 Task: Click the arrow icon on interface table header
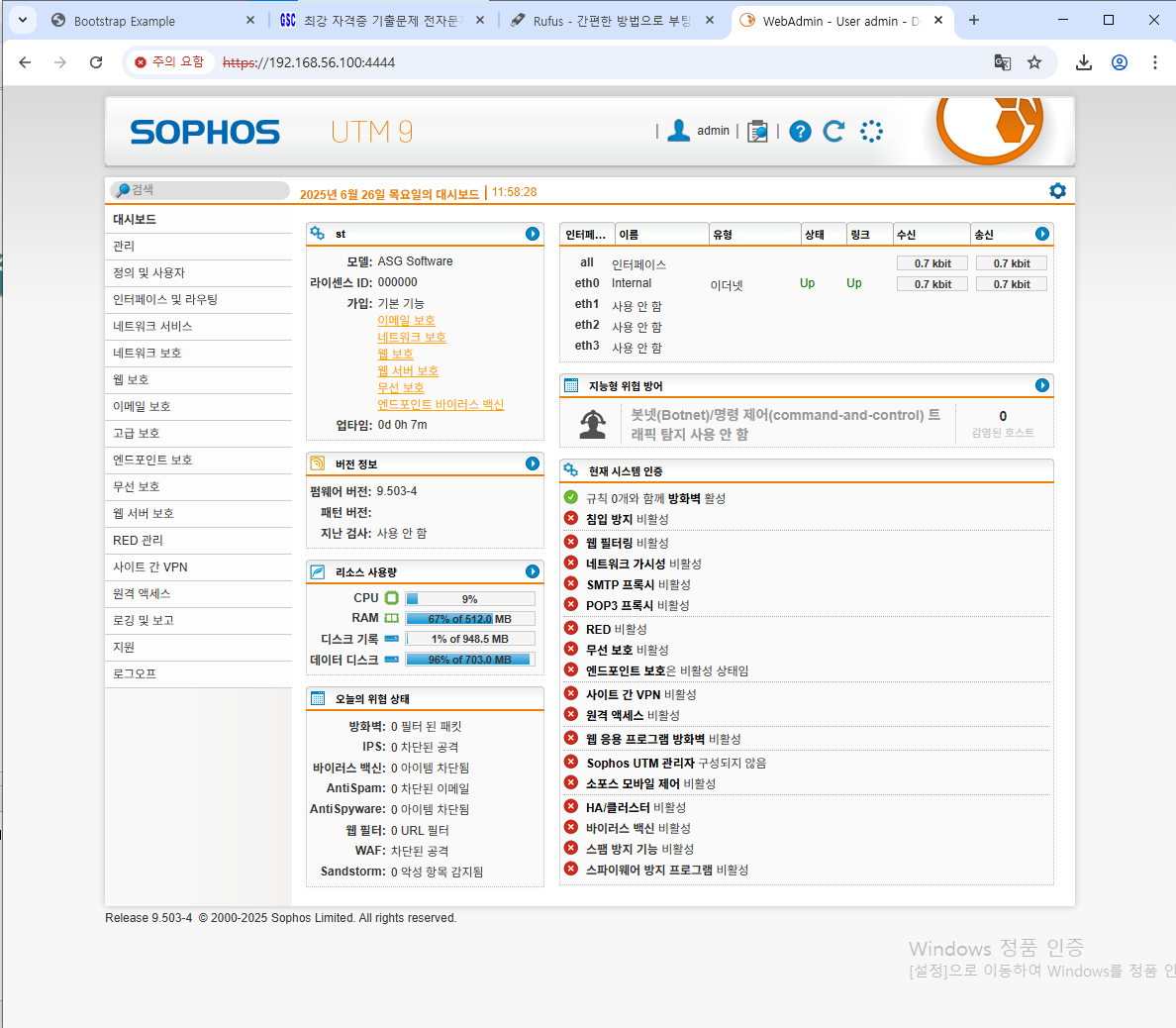coord(1042,234)
